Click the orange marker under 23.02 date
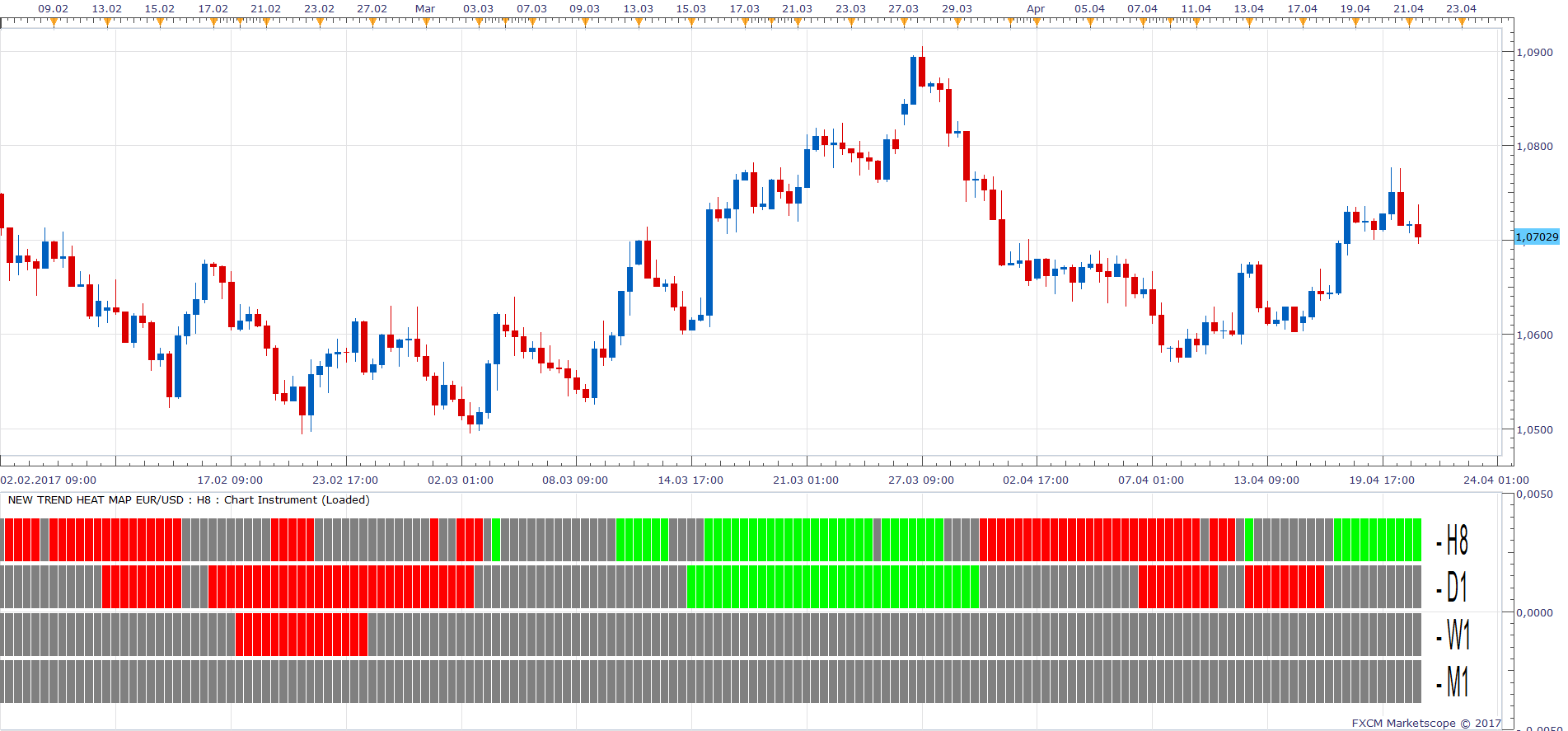This screenshot has height=731, width=1568. (320, 22)
